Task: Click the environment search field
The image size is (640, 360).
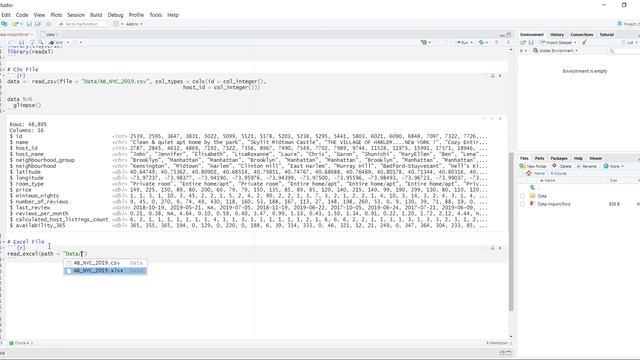Action: 624,51
